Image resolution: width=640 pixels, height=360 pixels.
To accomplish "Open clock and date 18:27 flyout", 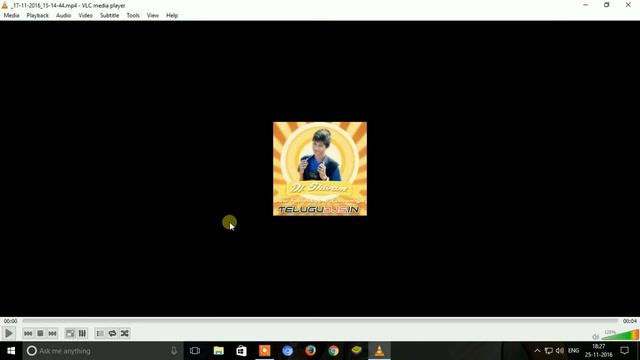I will tap(599, 351).
